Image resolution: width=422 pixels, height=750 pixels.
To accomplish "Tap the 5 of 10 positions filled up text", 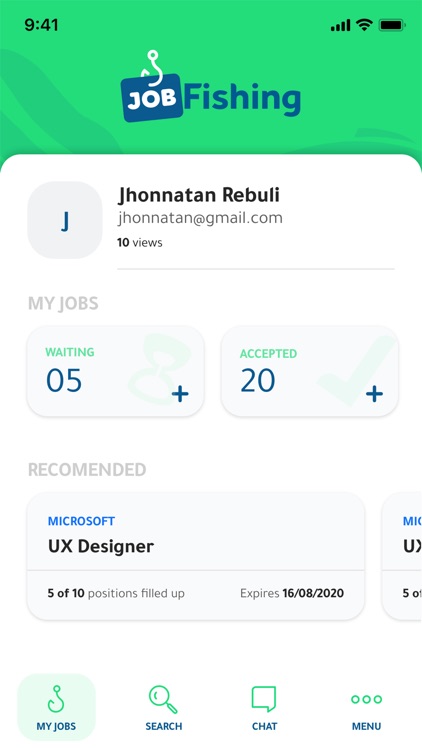I will [116, 594].
